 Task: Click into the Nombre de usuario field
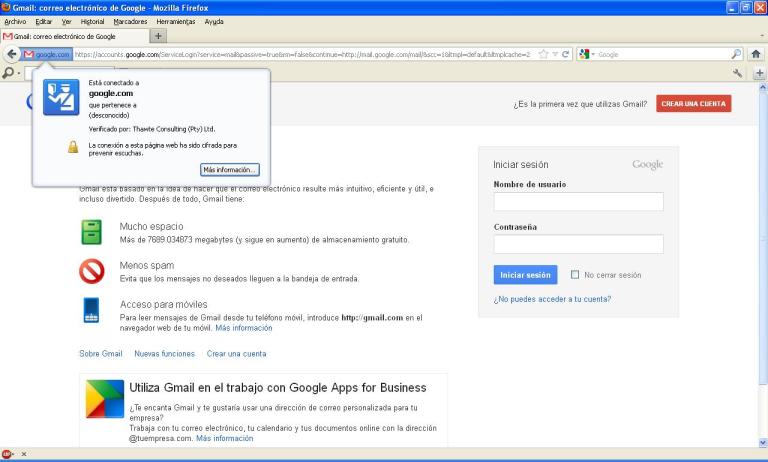578,201
